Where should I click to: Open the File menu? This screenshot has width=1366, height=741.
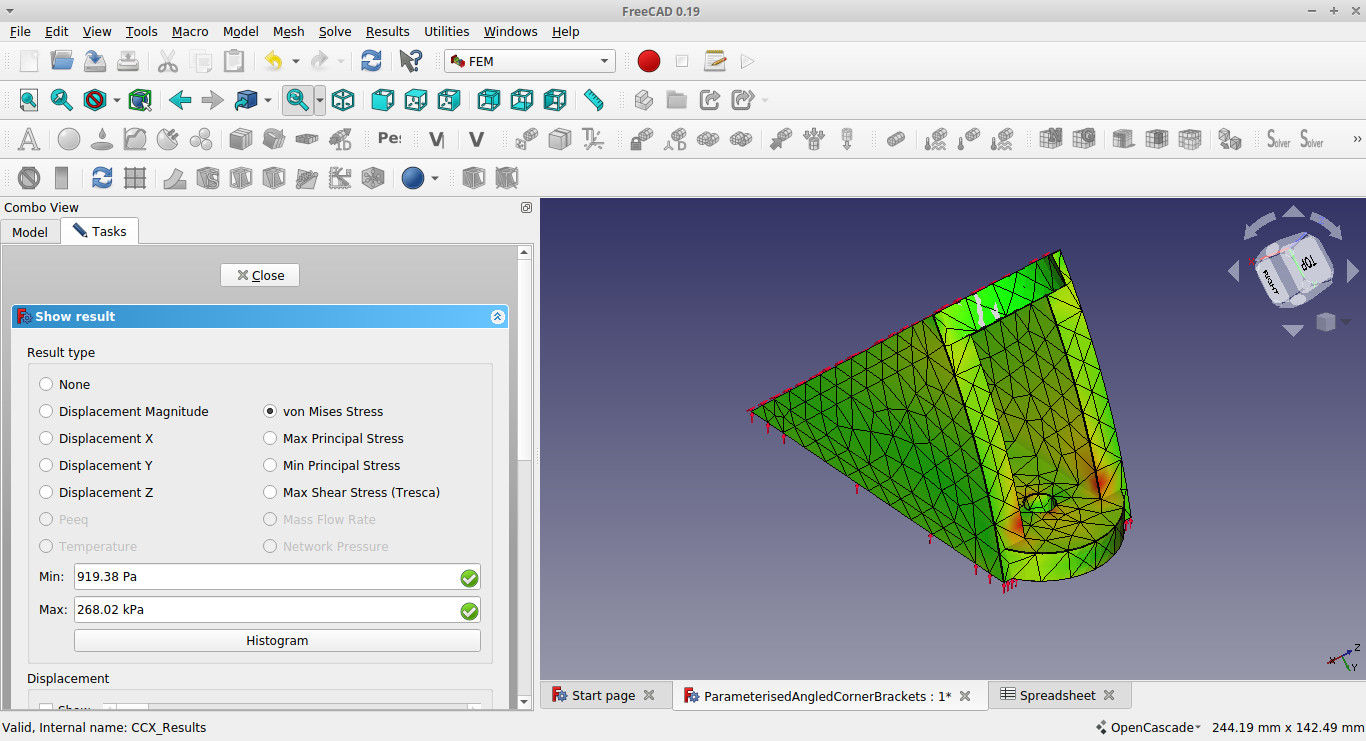coord(20,31)
